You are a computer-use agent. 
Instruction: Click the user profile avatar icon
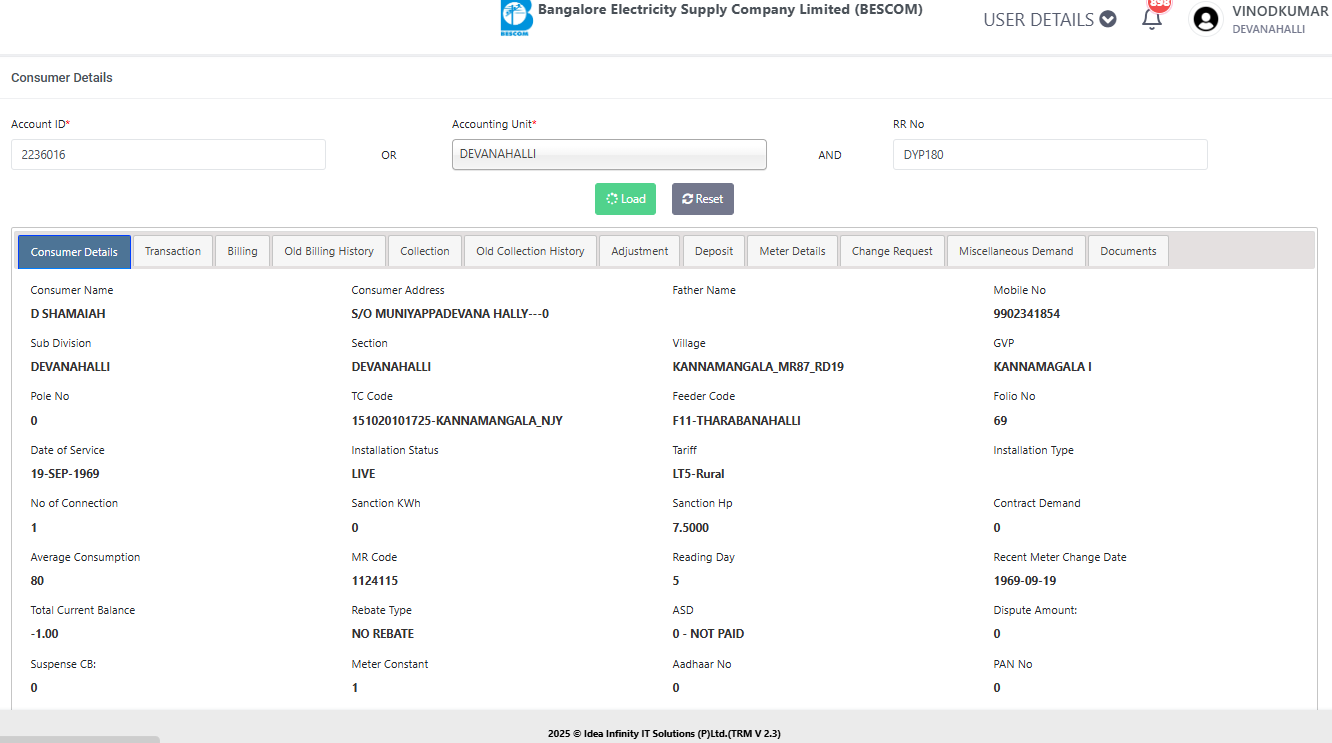click(x=1206, y=19)
